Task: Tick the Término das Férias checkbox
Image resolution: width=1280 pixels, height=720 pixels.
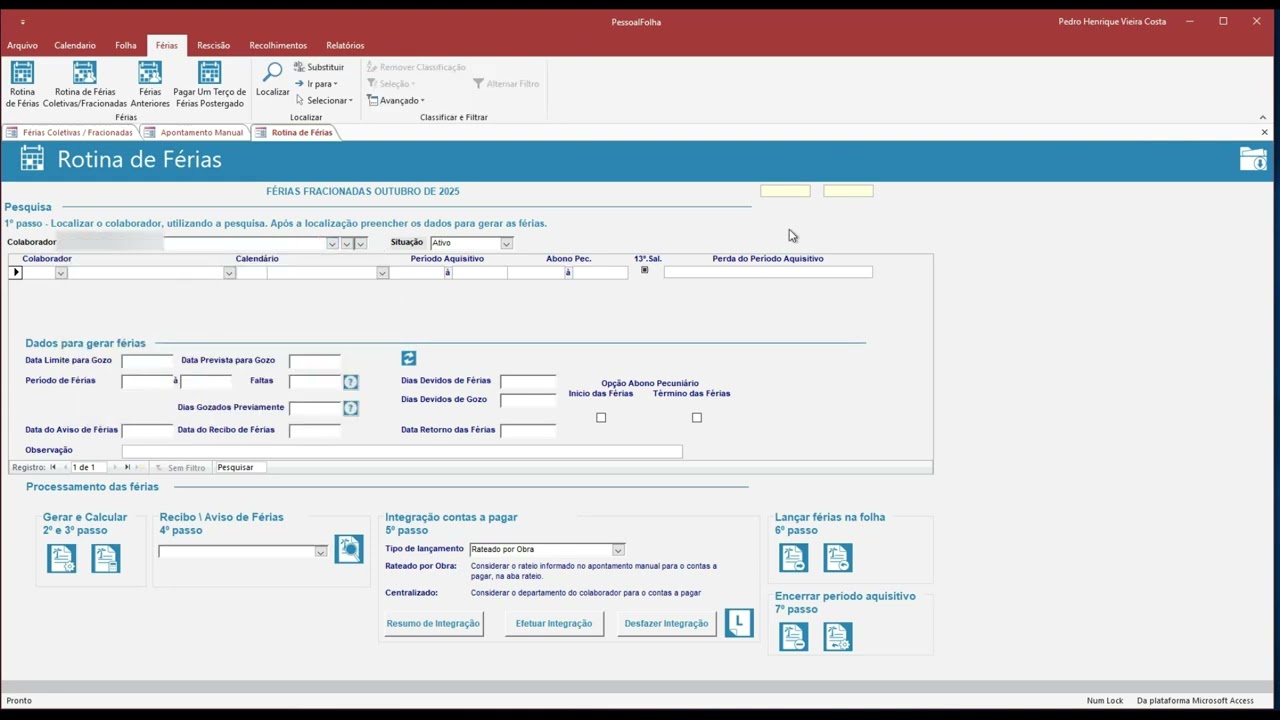Action: click(697, 418)
